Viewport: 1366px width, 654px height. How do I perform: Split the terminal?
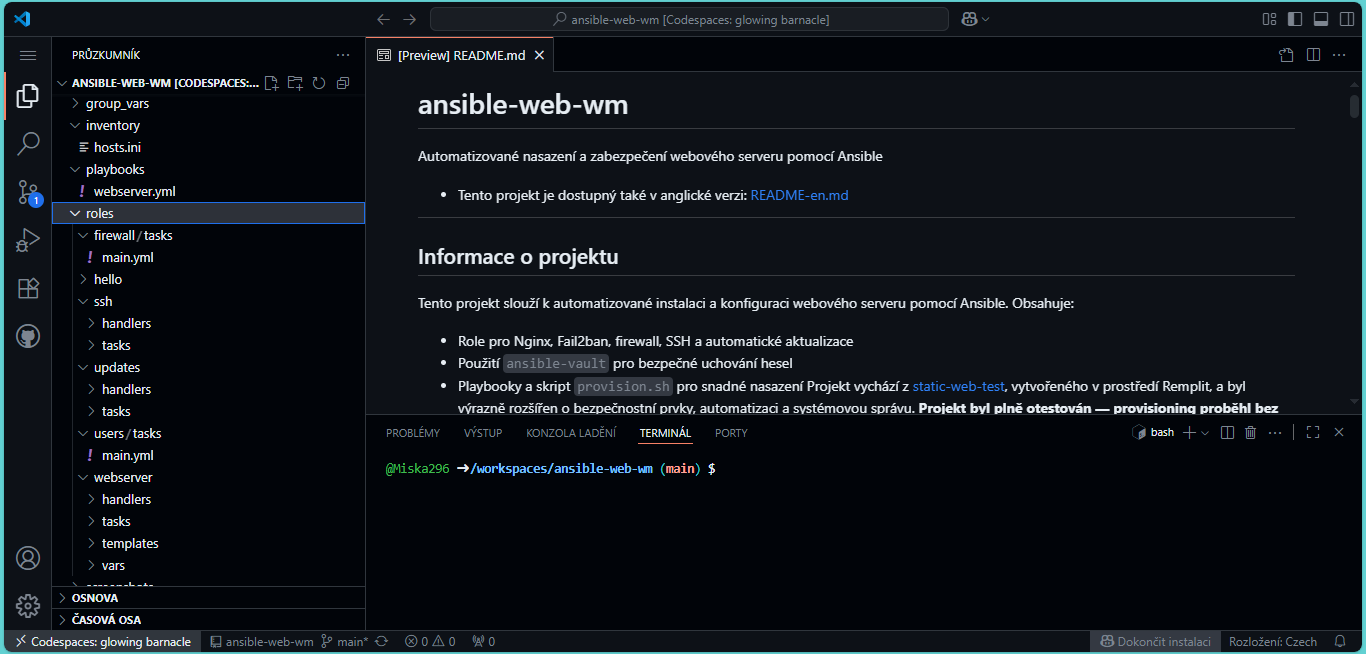[x=1227, y=432]
